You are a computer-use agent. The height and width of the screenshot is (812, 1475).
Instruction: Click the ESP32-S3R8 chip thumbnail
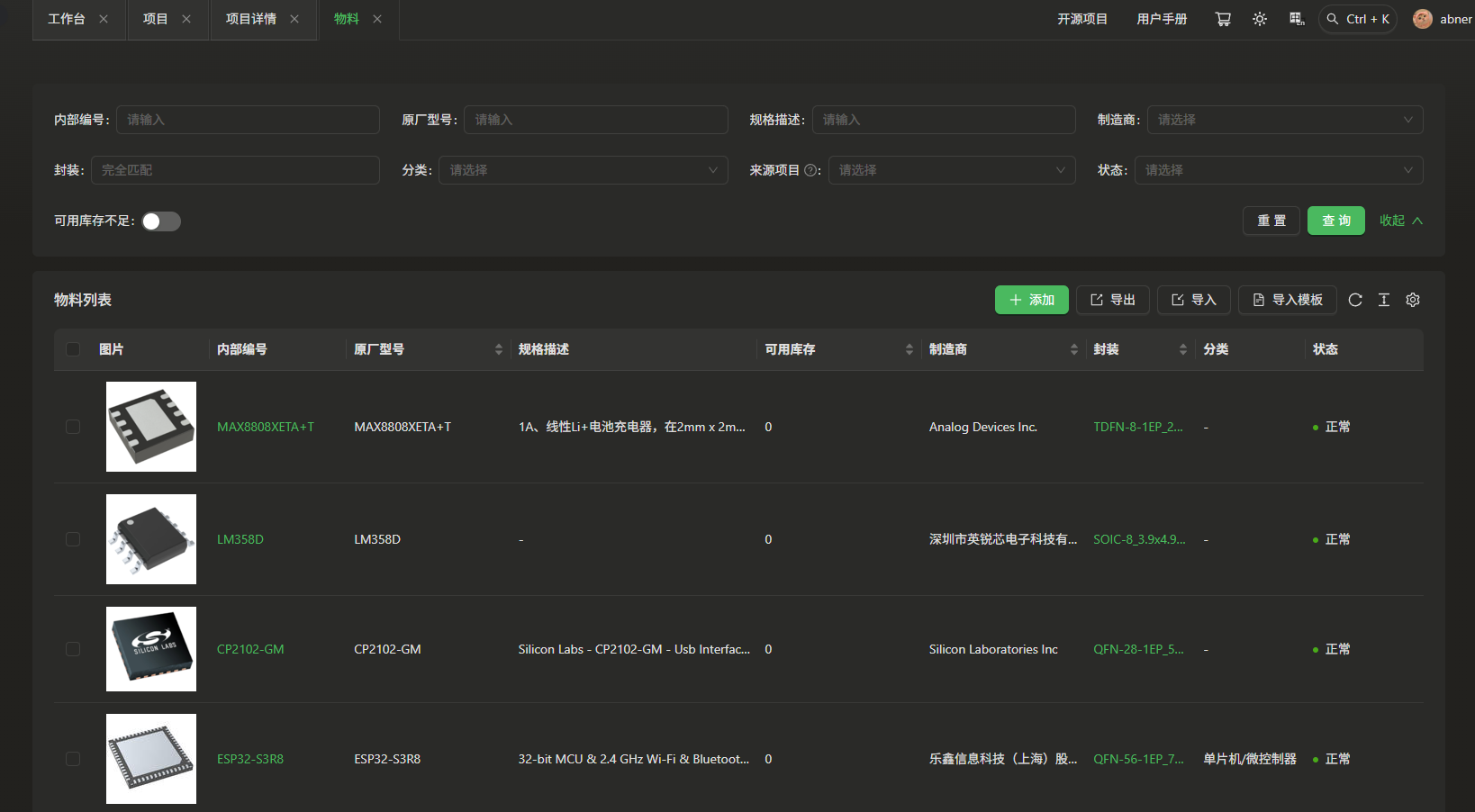click(x=151, y=759)
